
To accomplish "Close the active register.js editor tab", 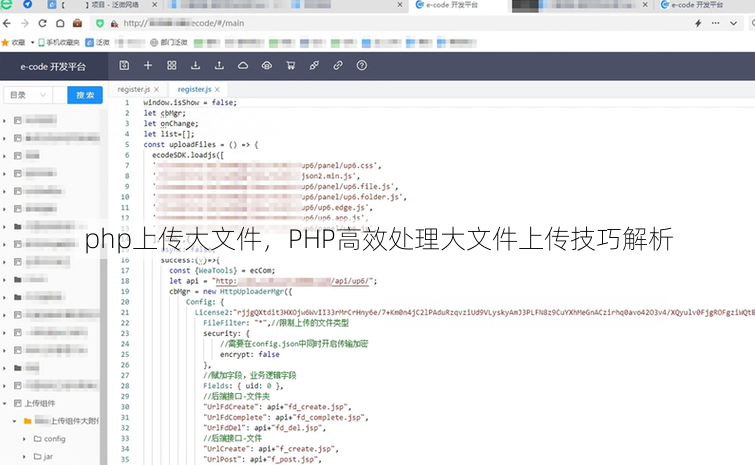I will (217, 90).
